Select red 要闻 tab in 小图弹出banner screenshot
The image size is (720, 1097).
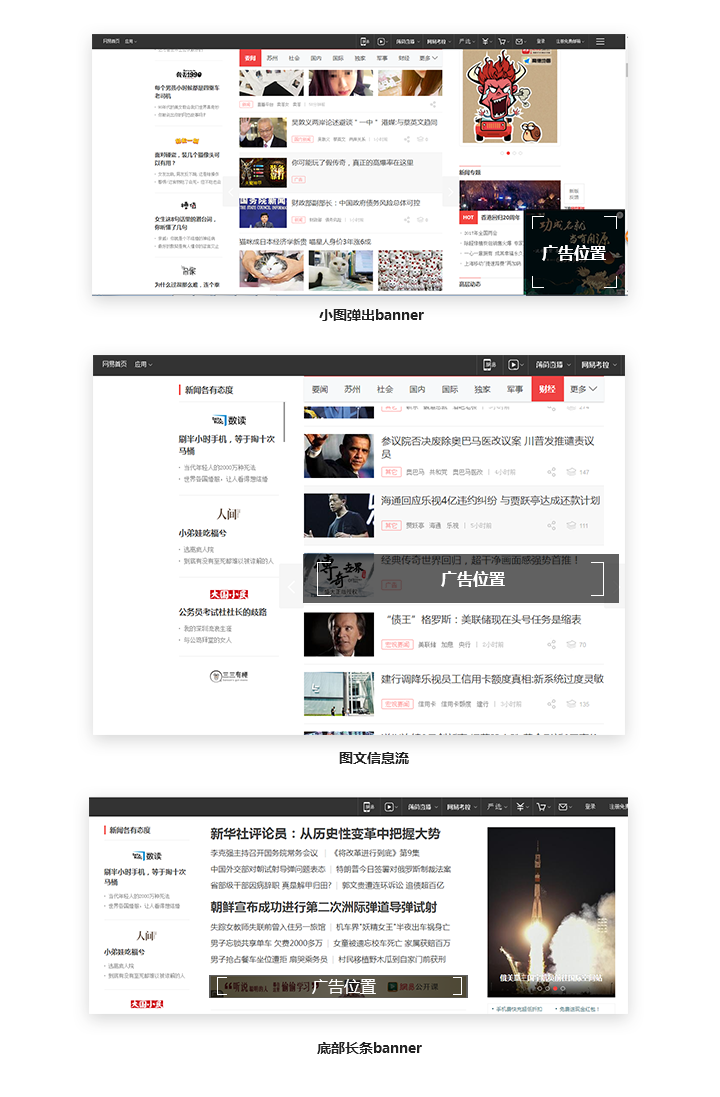tap(250, 58)
